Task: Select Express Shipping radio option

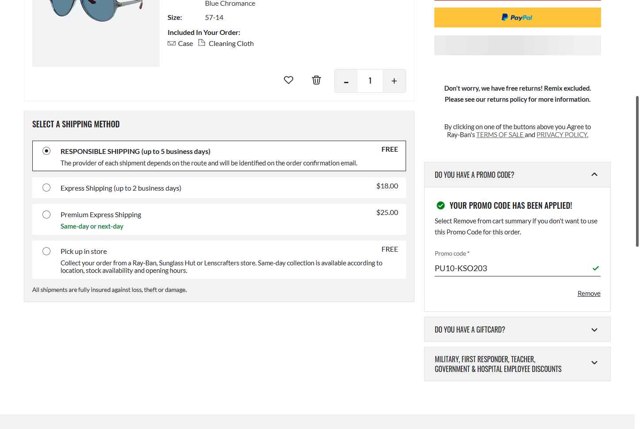Action: [47, 188]
